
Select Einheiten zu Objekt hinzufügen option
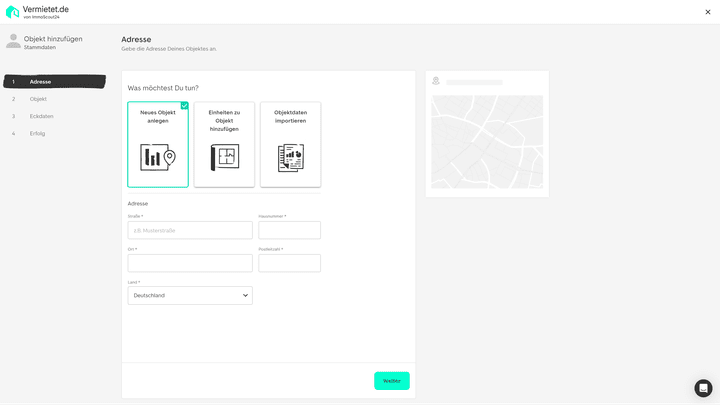(224, 144)
